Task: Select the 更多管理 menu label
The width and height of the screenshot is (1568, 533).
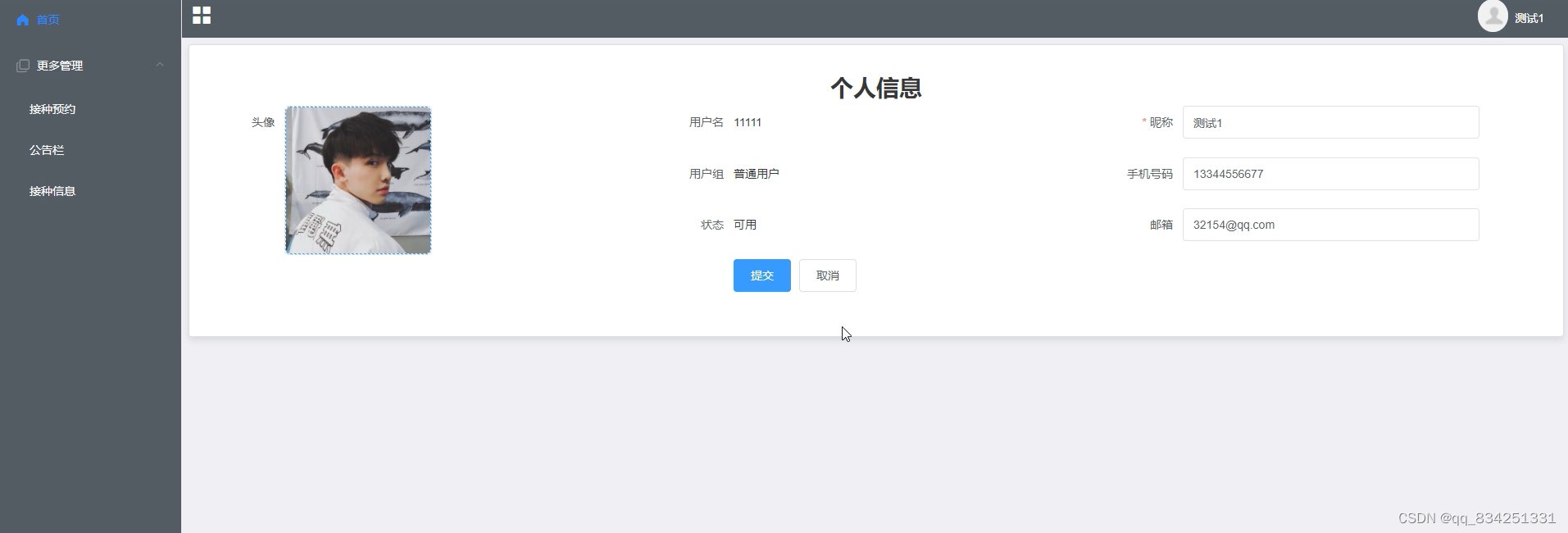Action: [x=60, y=66]
